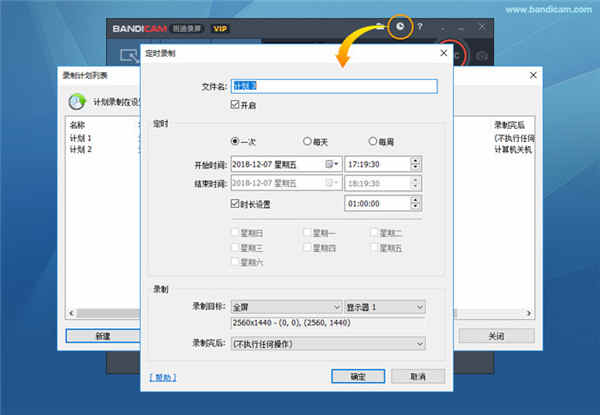Click the screenshot camera icon beside REC button
The width and height of the screenshot is (600, 415).
pos(481,57)
